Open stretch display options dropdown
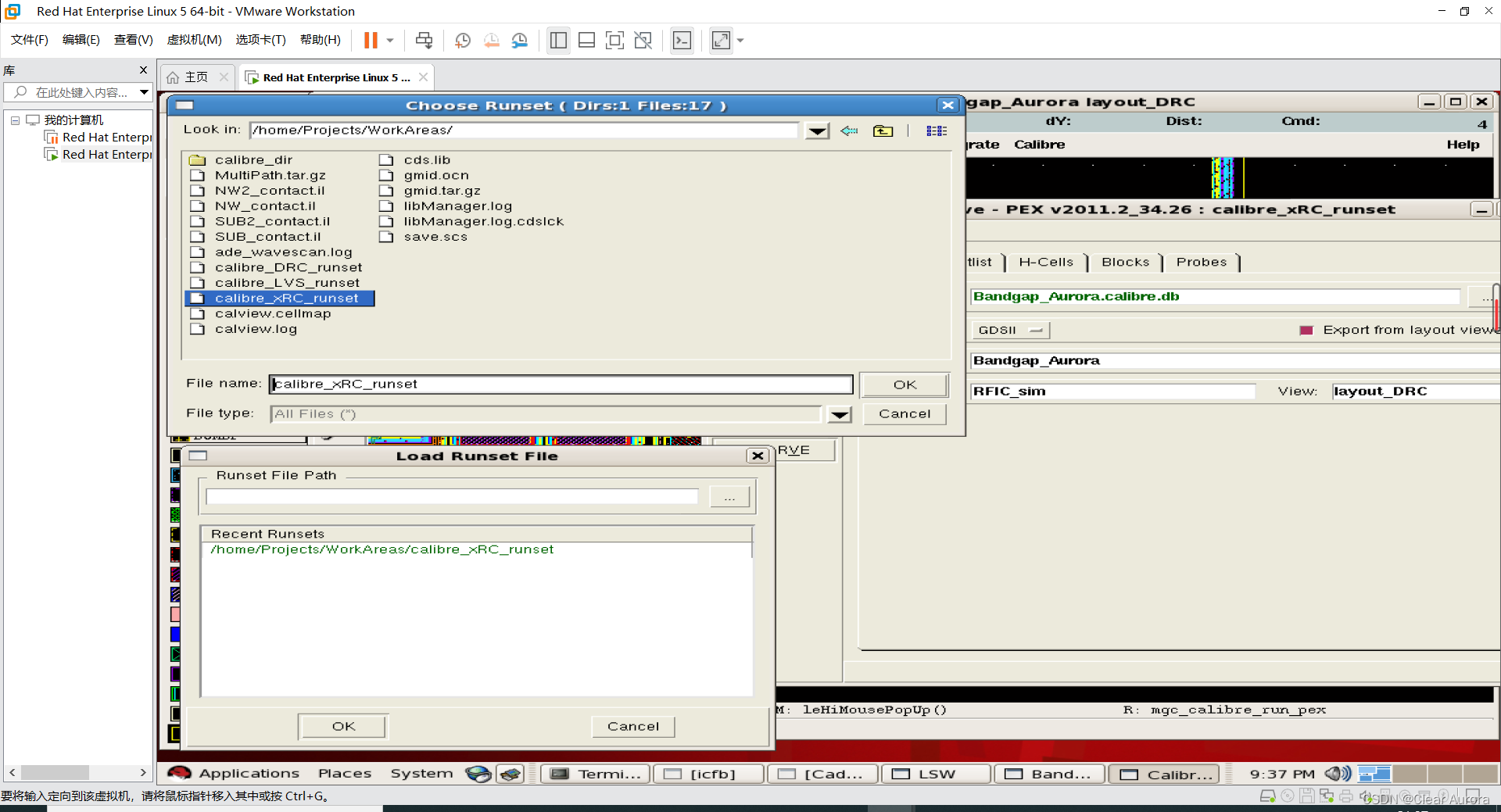Viewport: 1501px width, 812px height. (x=740, y=40)
